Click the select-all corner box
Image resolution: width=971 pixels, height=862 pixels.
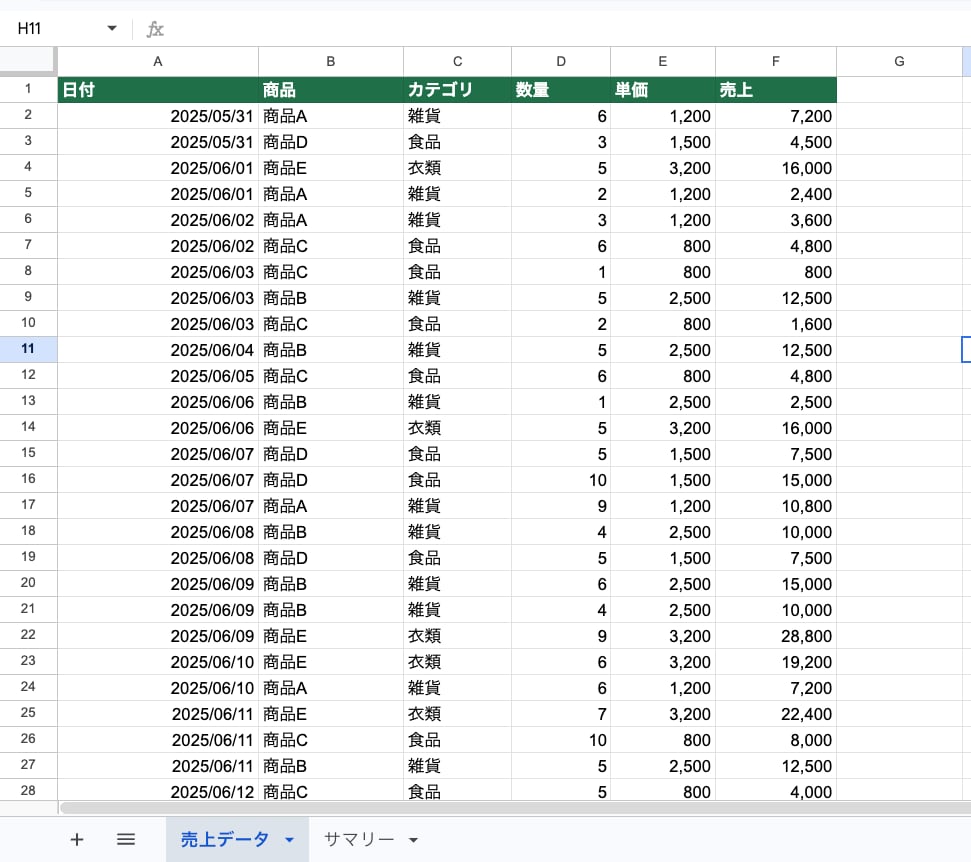(28, 61)
